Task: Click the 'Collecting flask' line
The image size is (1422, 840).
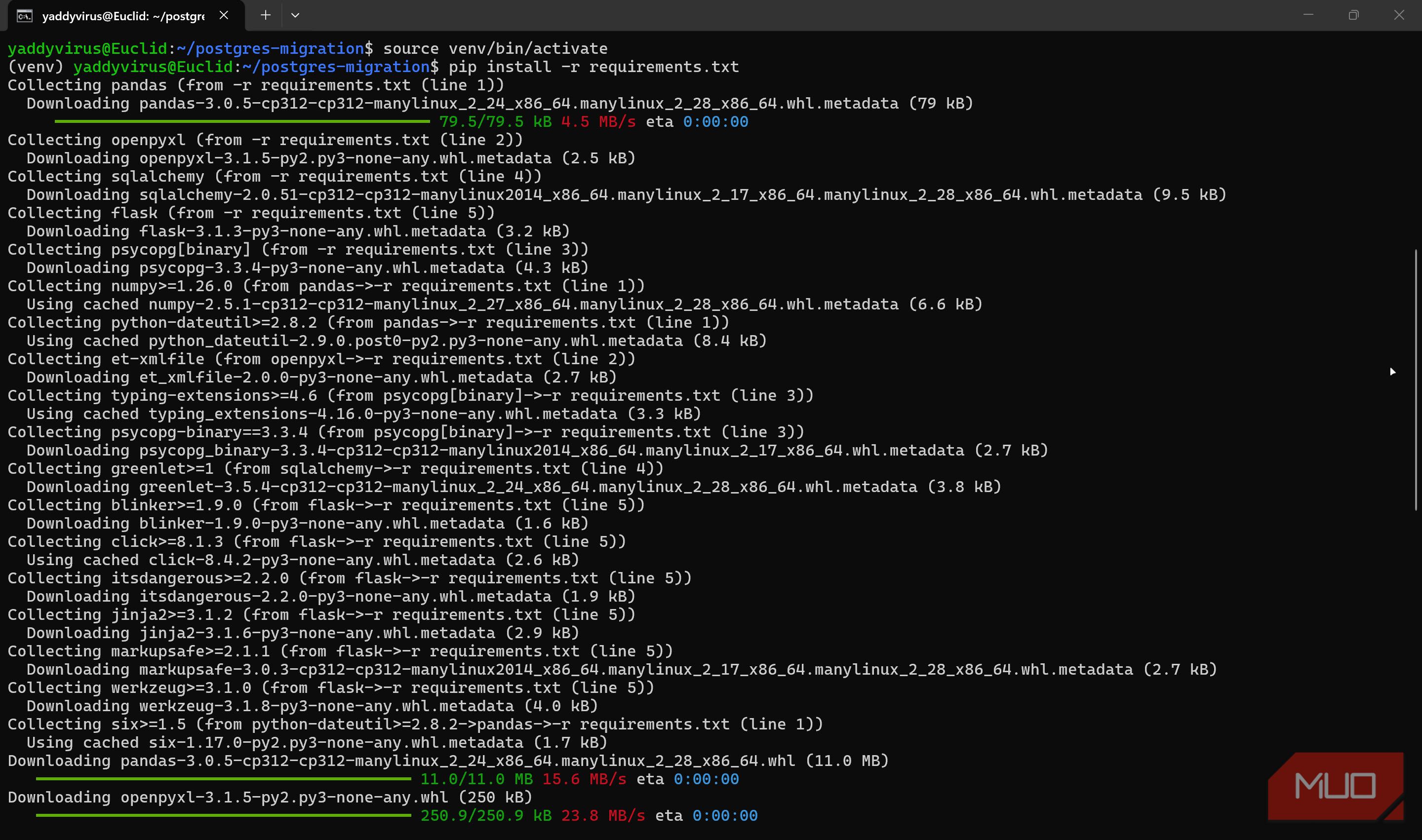Action: click(251, 213)
